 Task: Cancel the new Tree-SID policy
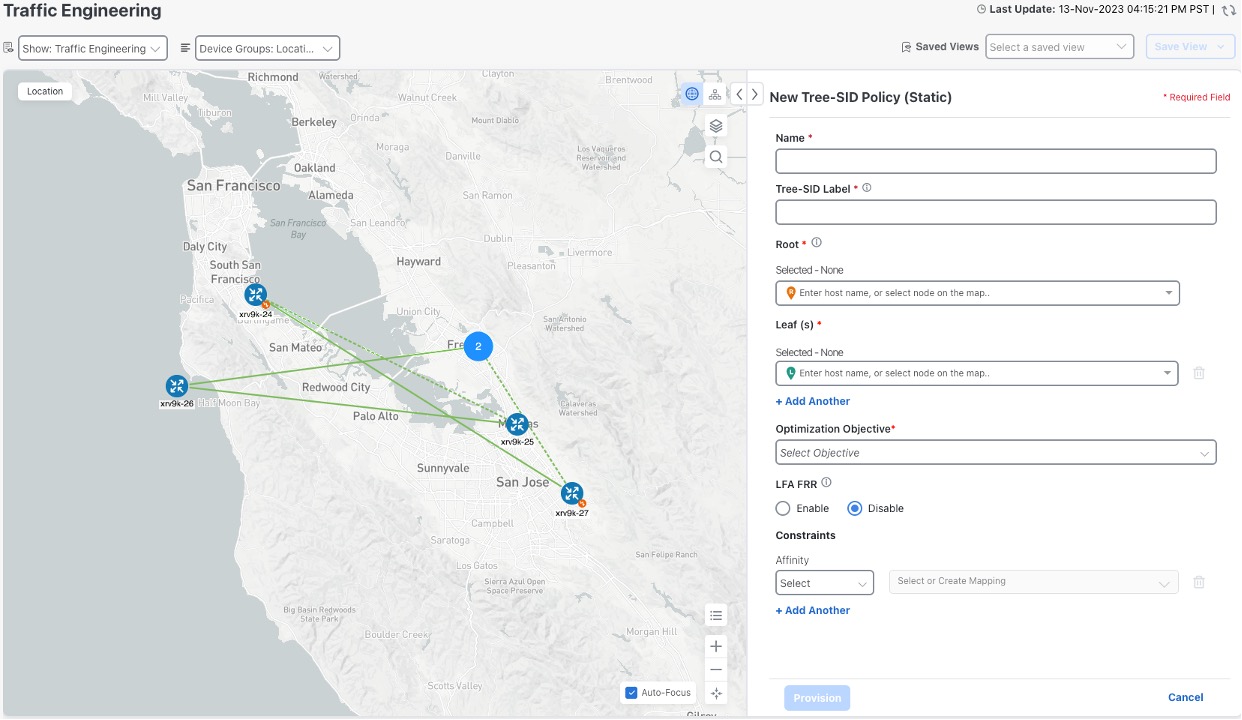click(1185, 698)
